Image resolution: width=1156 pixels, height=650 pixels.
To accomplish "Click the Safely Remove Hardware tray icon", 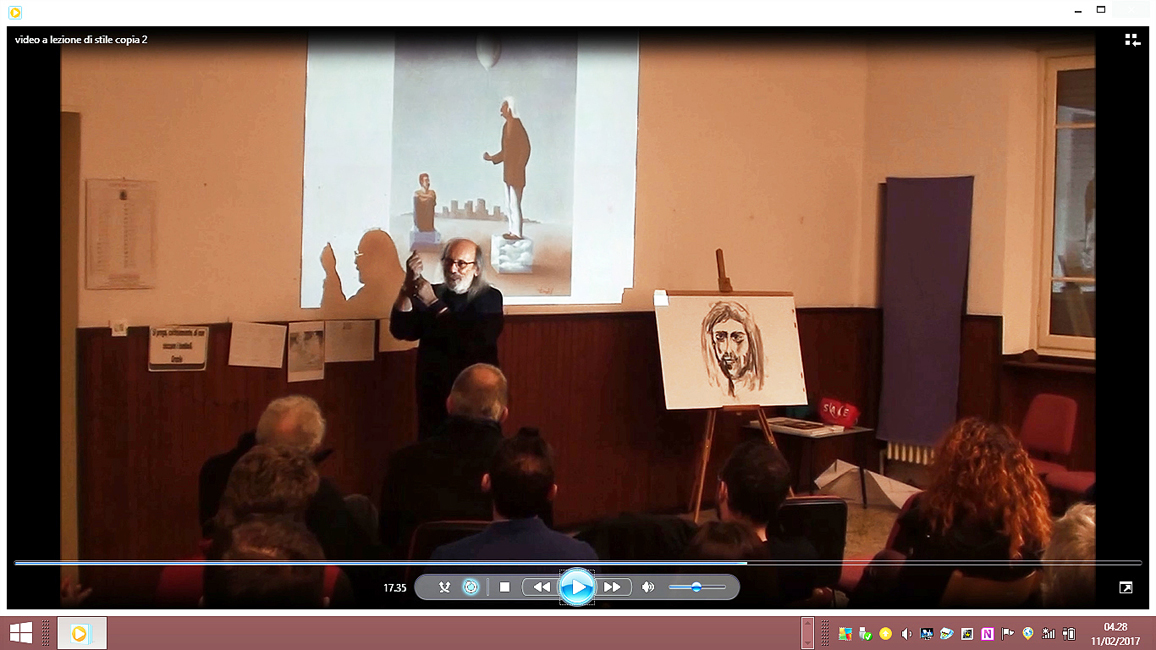I will click(866, 634).
